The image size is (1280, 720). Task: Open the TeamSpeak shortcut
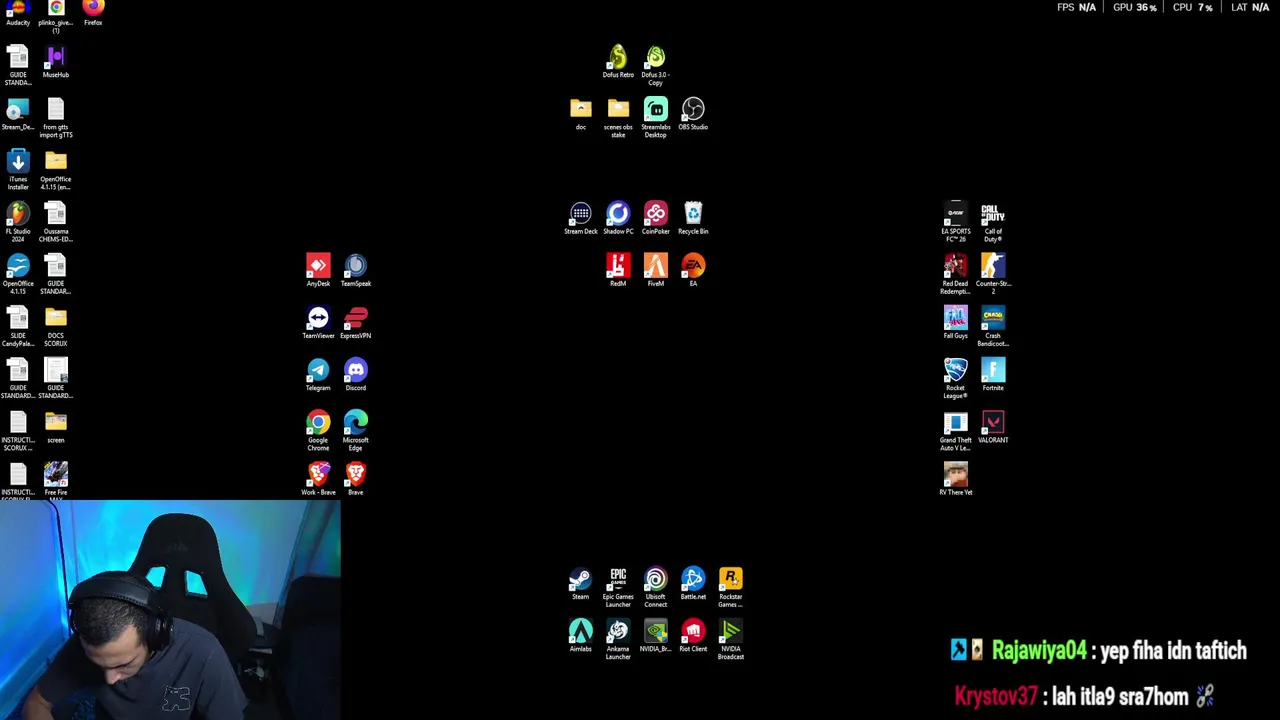point(356,270)
